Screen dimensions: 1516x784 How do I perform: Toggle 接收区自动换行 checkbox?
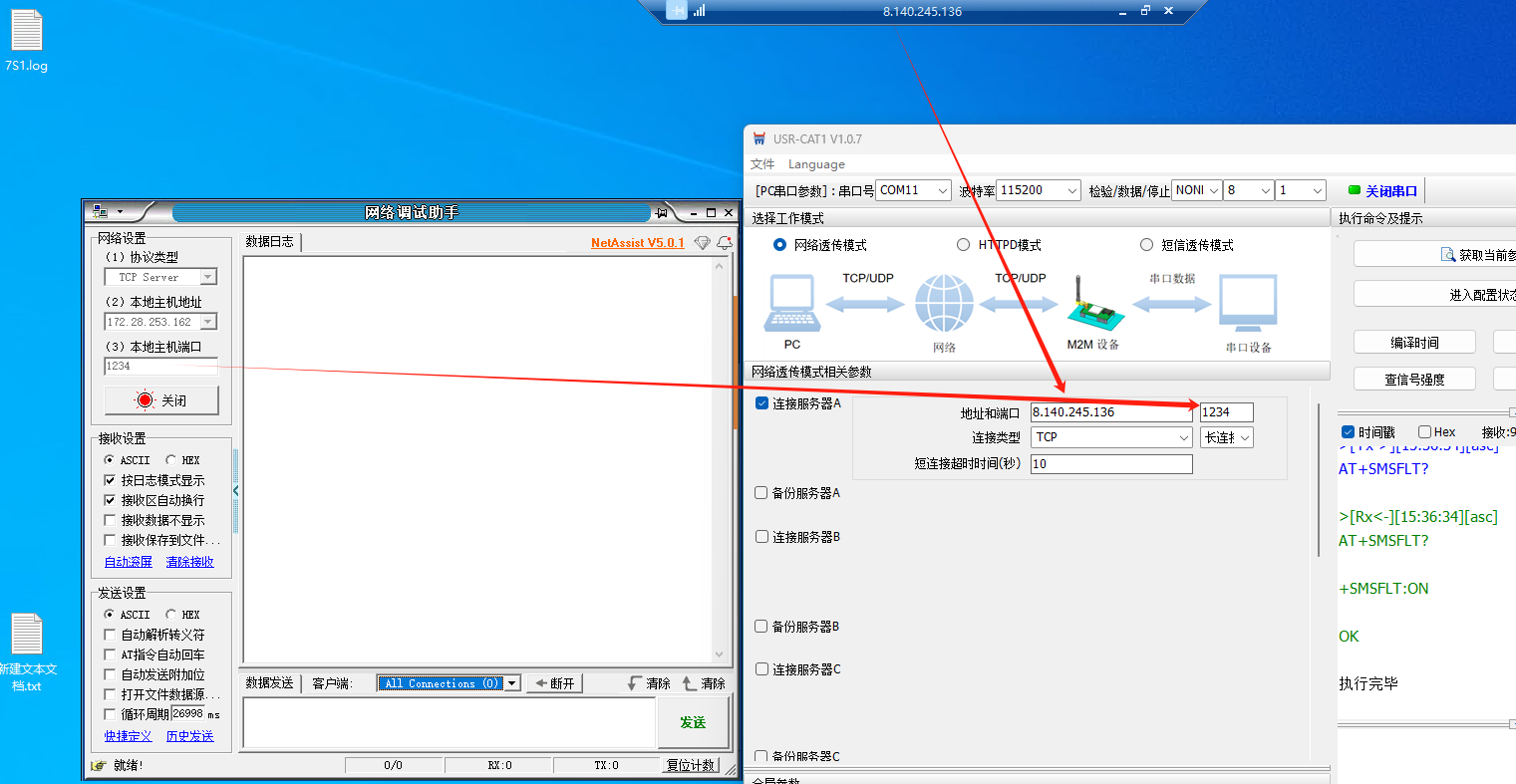point(111,500)
